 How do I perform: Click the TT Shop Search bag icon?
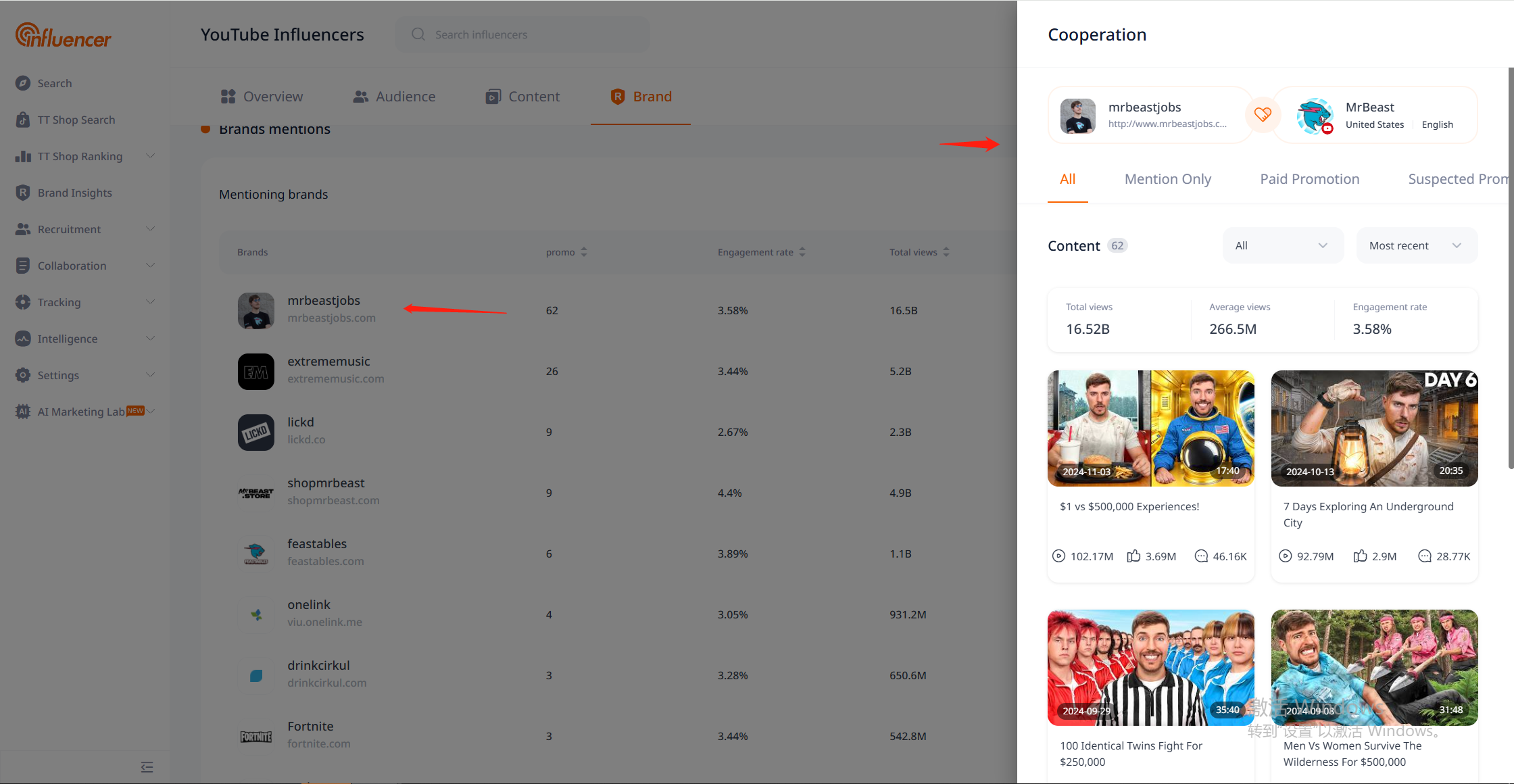pyautogui.click(x=23, y=120)
